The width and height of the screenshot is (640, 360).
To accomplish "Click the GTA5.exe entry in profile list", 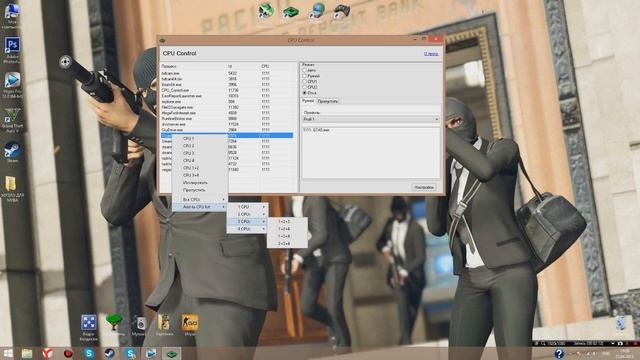I will point(317,130).
